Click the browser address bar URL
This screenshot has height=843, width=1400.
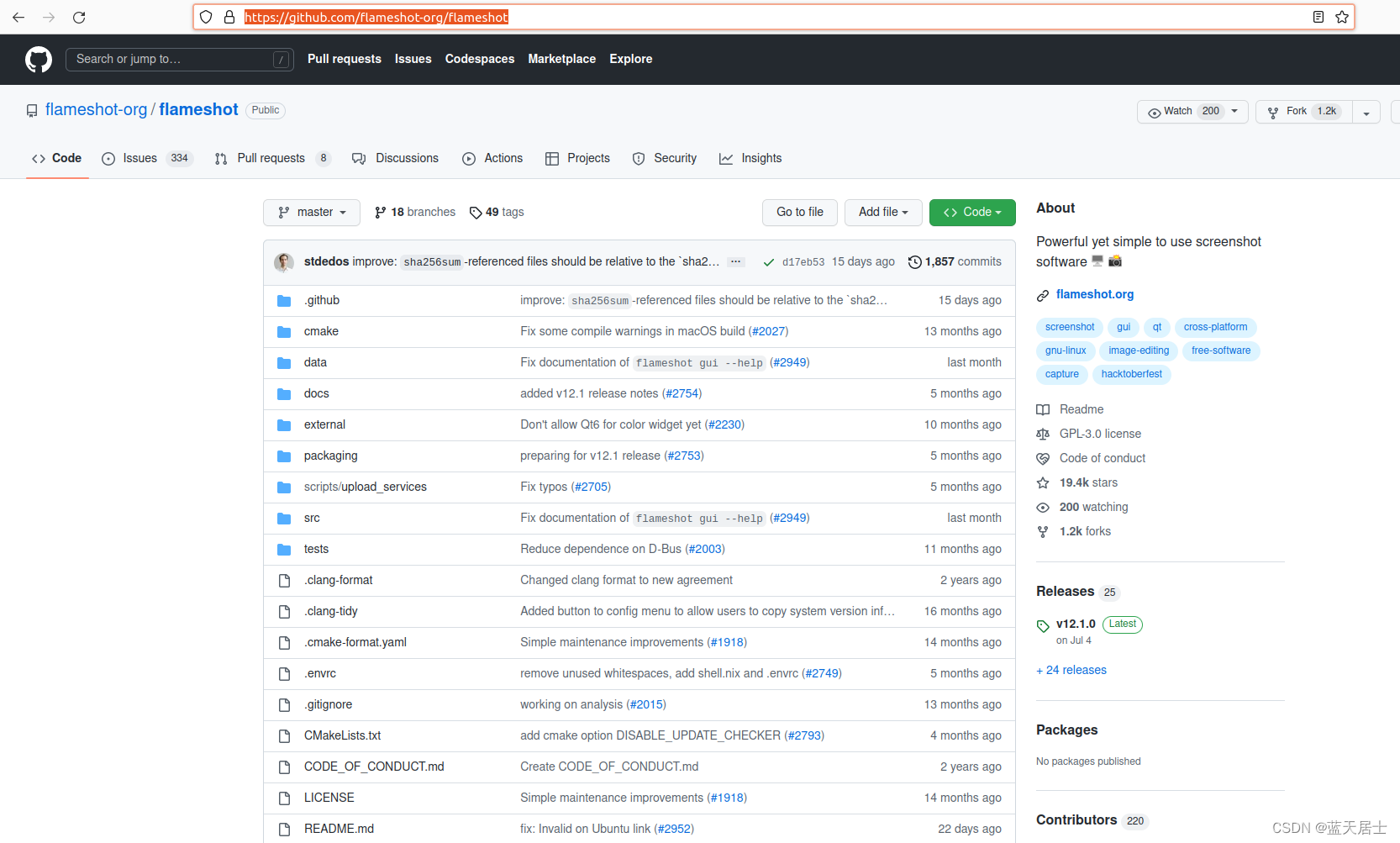[376, 17]
